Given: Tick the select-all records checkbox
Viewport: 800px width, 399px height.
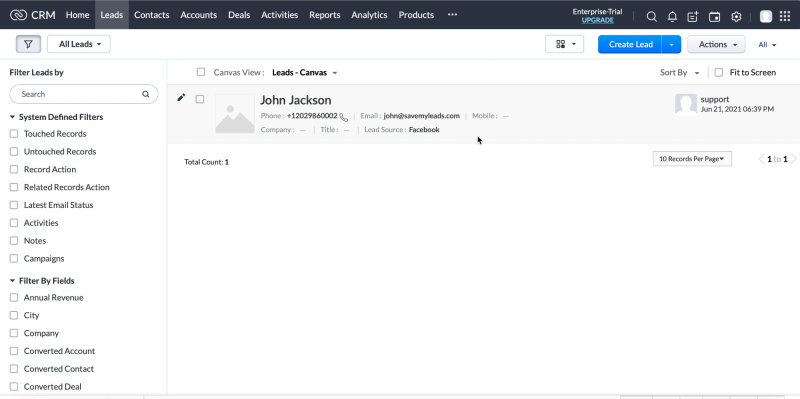Looking at the screenshot, I should coord(201,72).
